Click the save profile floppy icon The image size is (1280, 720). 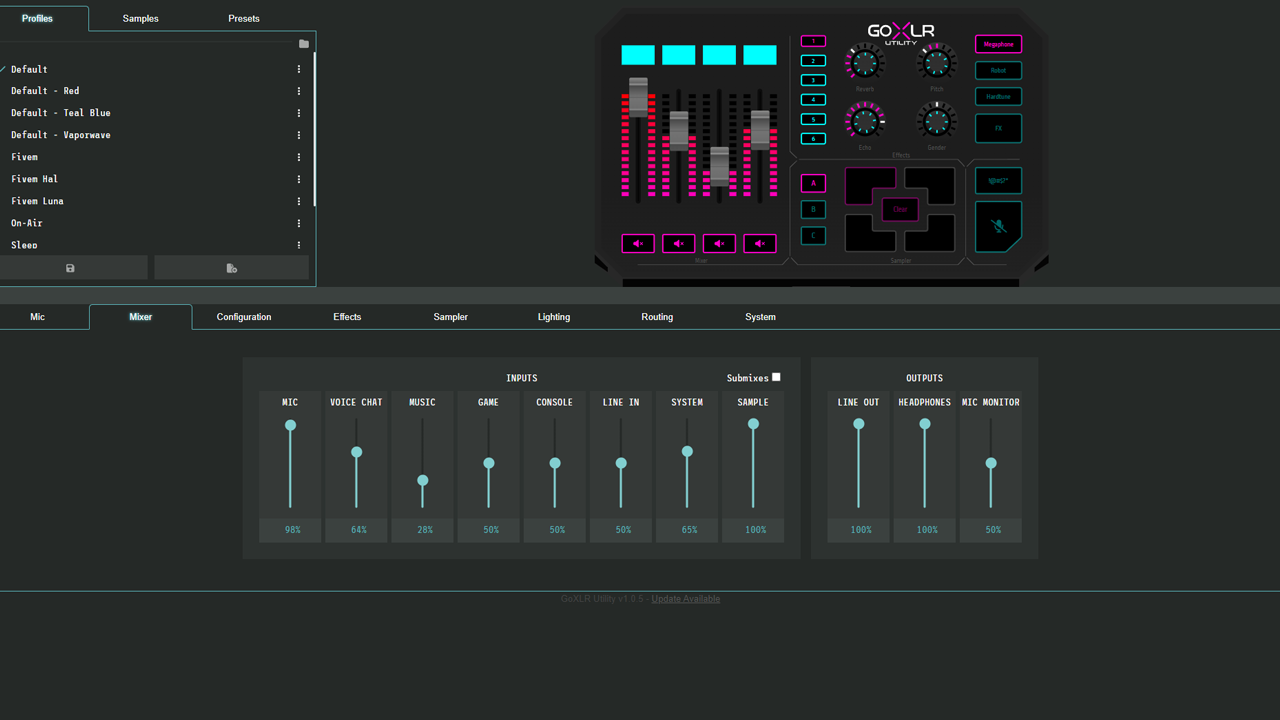point(70,268)
